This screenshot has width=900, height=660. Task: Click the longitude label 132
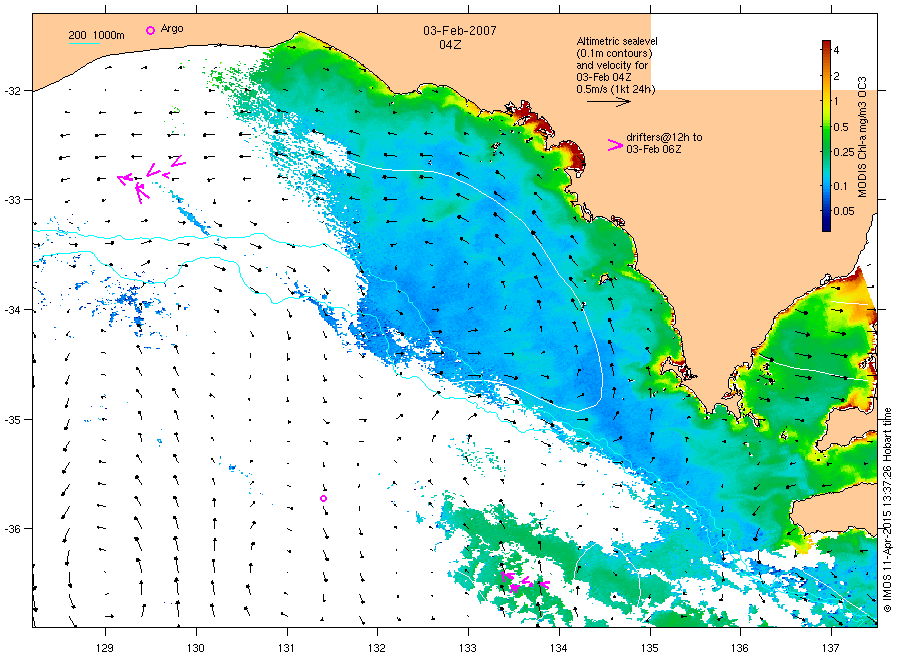tap(377, 649)
